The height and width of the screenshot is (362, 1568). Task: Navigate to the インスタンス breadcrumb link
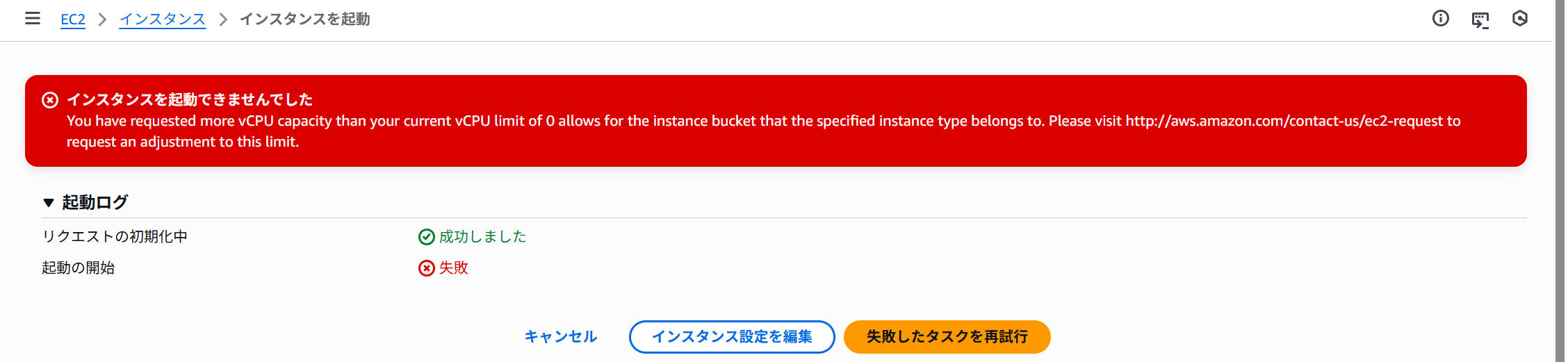[163, 19]
